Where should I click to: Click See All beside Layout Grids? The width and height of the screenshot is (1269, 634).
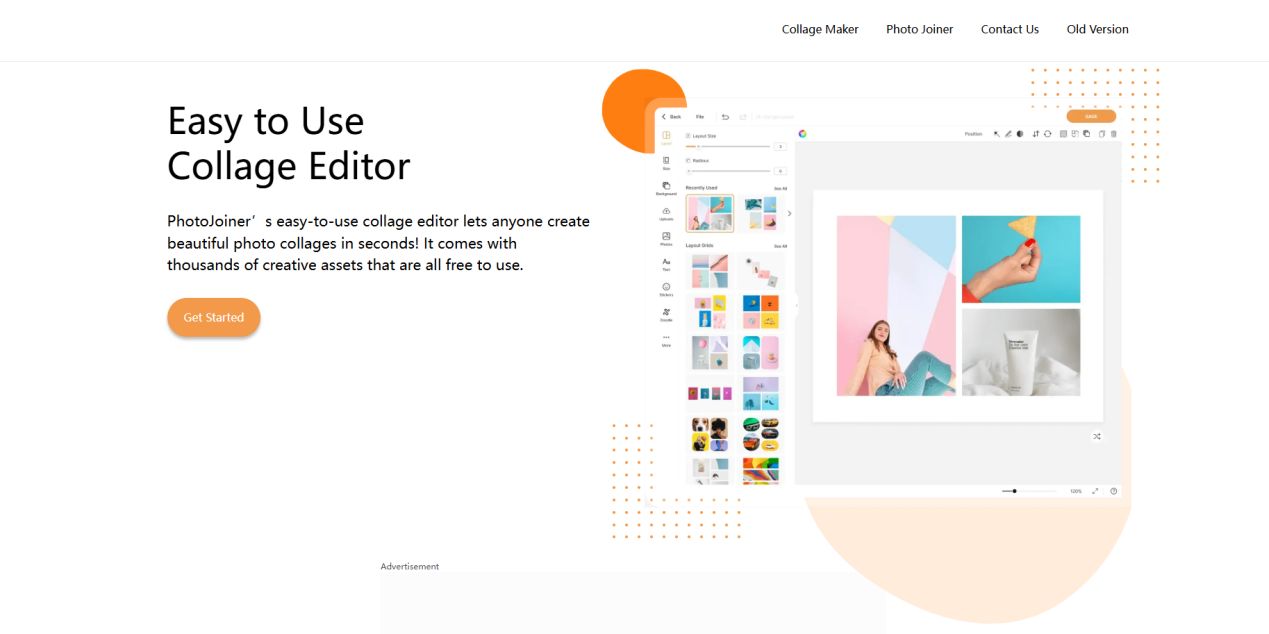(780, 246)
